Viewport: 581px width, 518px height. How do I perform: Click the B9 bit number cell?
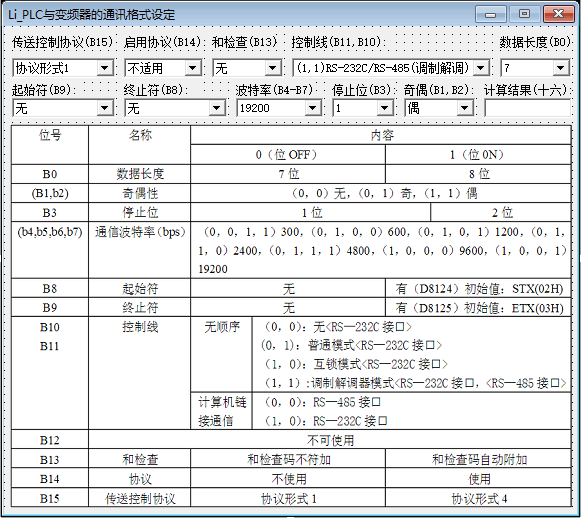[x=50, y=308]
